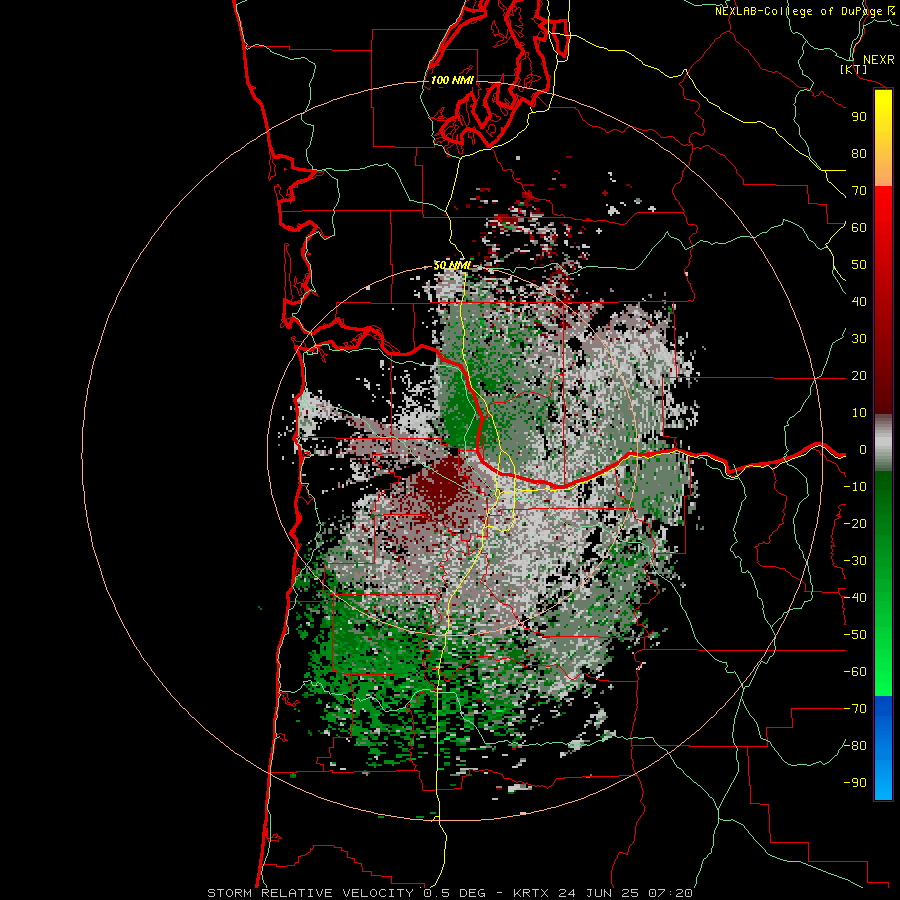
Task: Click the "0.5 DEG" elevation angle in the caption
Action: [x=455, y=893]
